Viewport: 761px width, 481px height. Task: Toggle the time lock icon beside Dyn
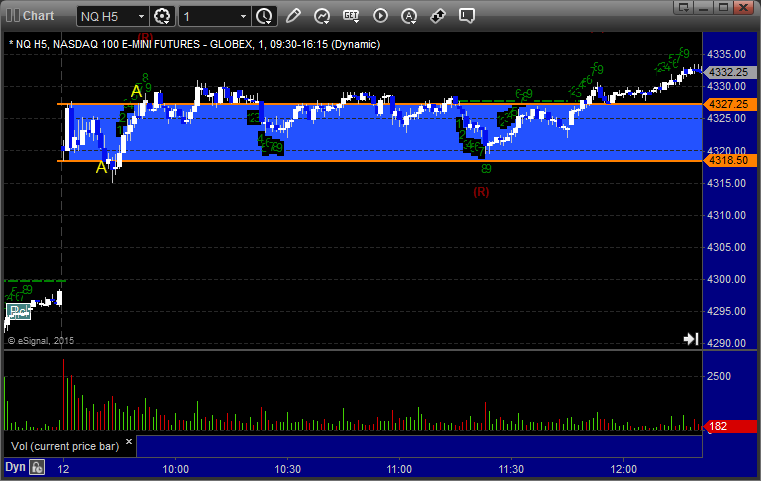(x=37, y=467)
